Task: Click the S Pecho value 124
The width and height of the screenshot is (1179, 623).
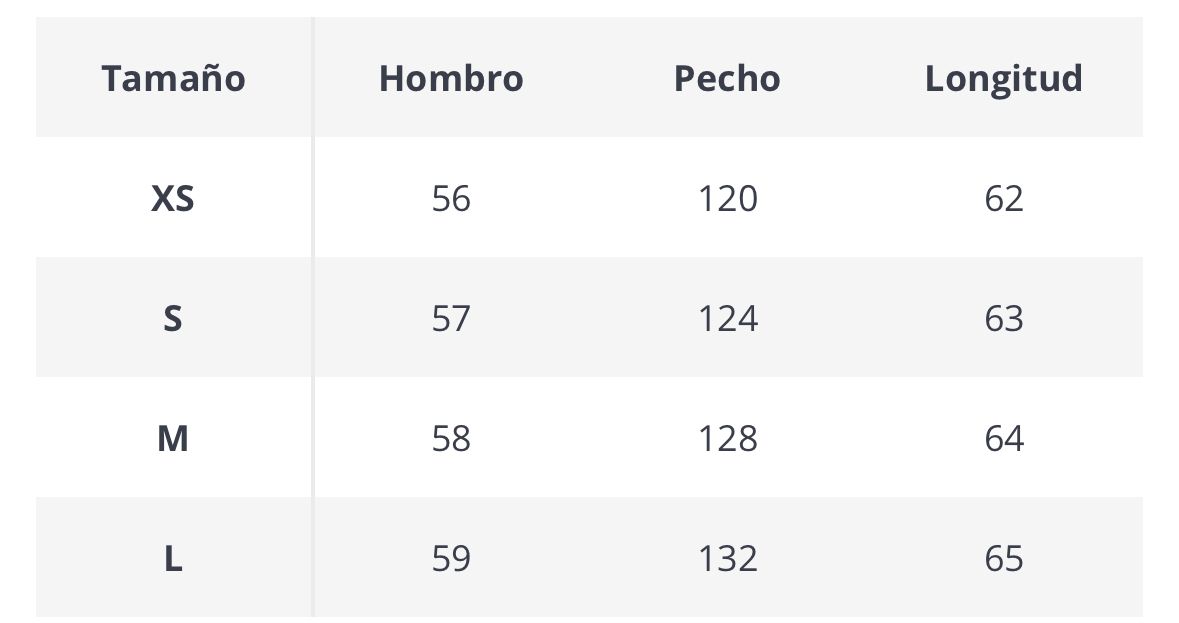Action: (727, 319)
